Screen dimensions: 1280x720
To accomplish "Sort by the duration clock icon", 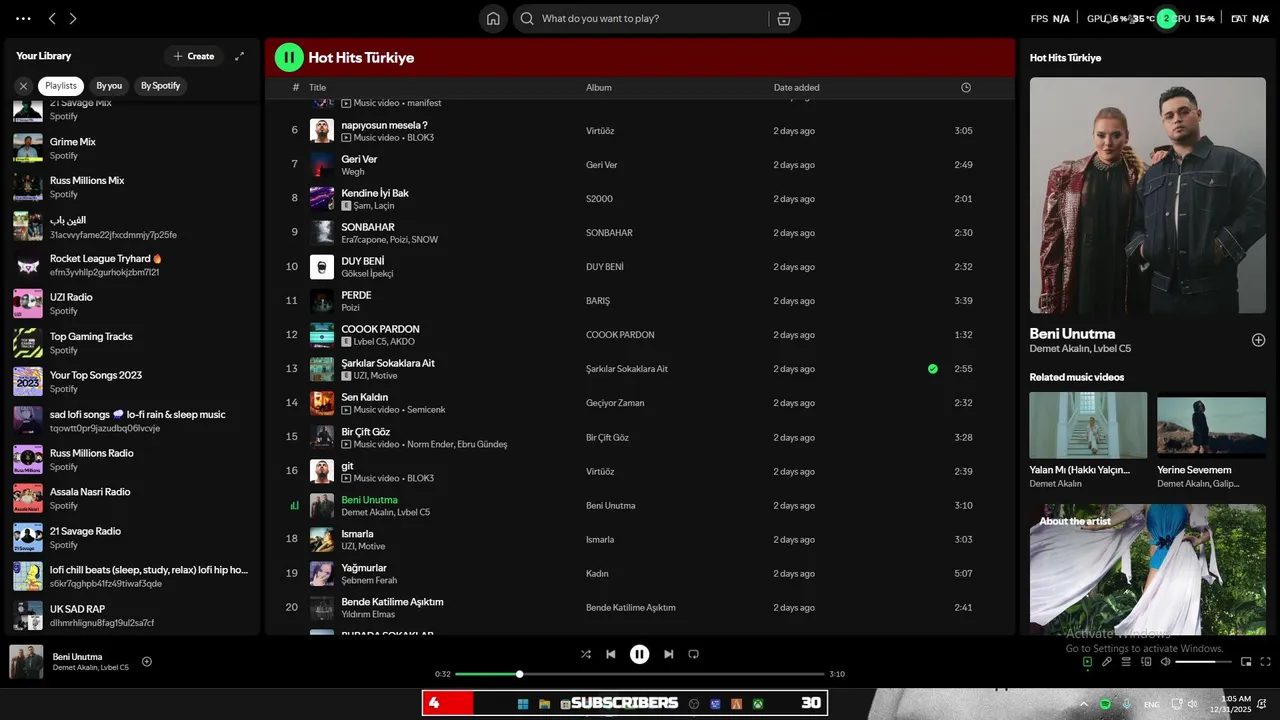I will pyautogui.click(x=965, y=88).
